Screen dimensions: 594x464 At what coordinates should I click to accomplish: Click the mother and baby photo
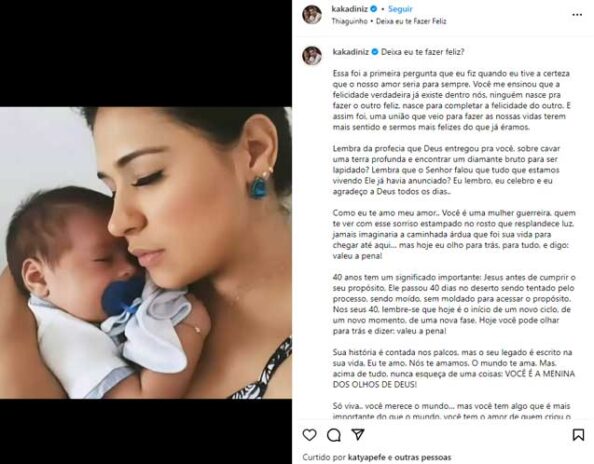146,253
